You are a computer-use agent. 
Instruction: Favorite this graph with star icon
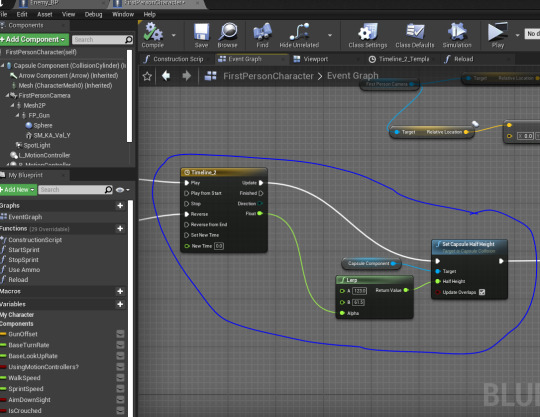[147, 76]
